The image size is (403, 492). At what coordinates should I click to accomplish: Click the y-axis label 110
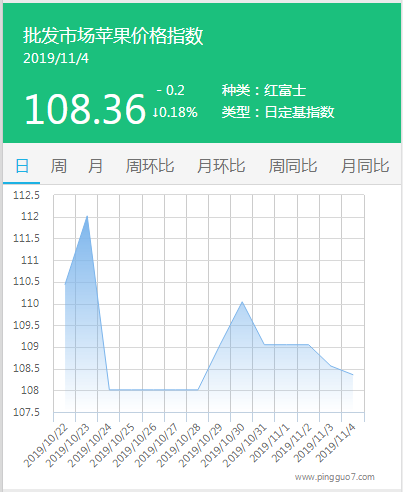[x=30, y=304]
